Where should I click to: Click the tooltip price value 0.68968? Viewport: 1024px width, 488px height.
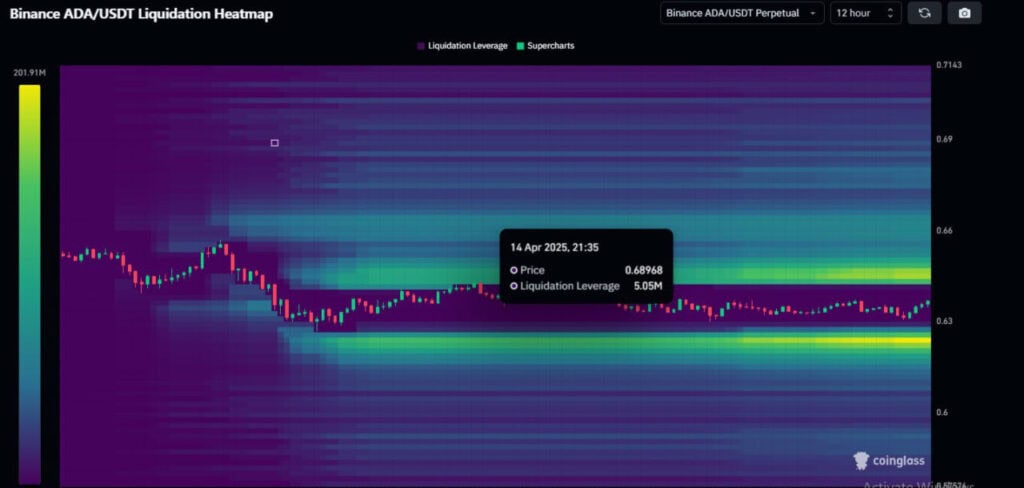coord(643,270)
